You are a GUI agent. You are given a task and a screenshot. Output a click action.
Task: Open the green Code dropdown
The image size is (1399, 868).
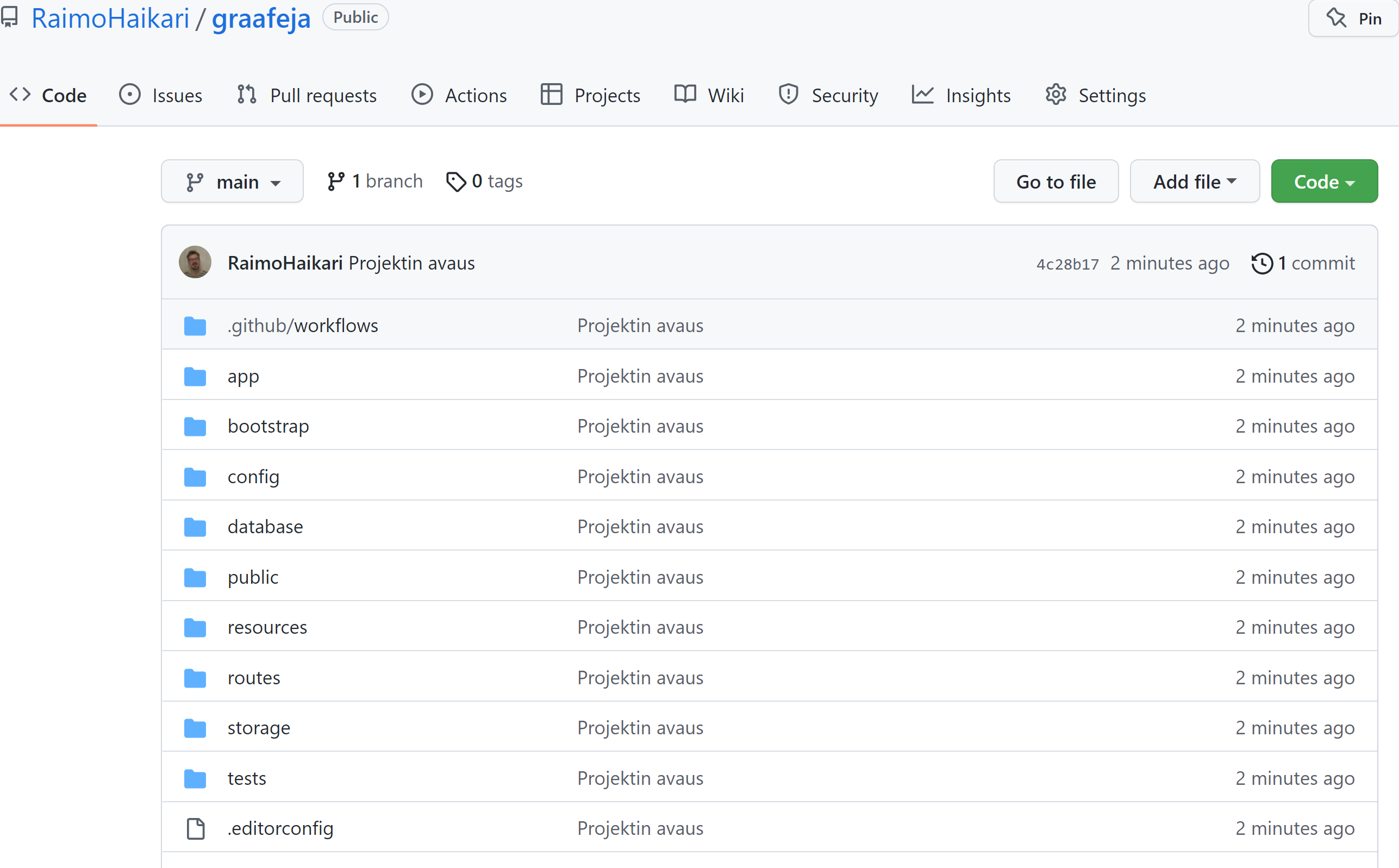click(1324, 182)
